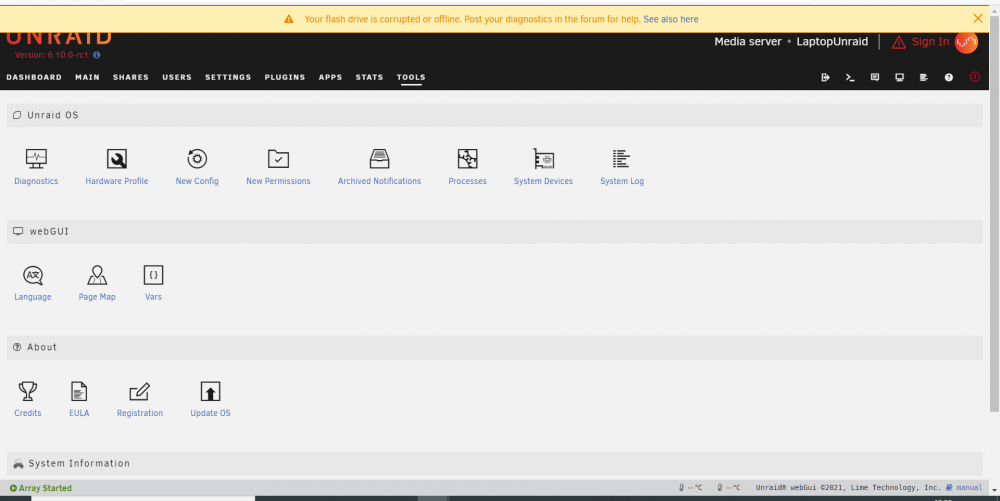1000x501 pixels.
Task: Open the Update OS arrow icon
Action: pyautogui.click(x=210, y=391)
